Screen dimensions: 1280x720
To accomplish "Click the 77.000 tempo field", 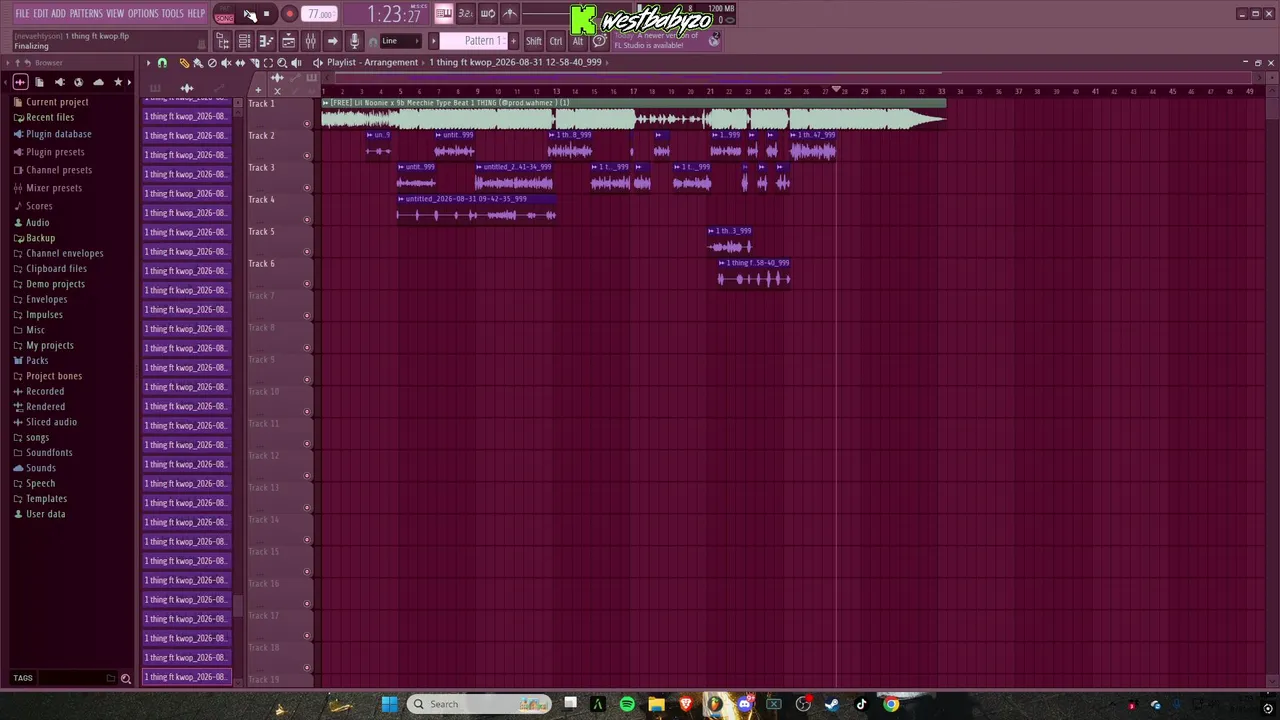I will [319, 14].
